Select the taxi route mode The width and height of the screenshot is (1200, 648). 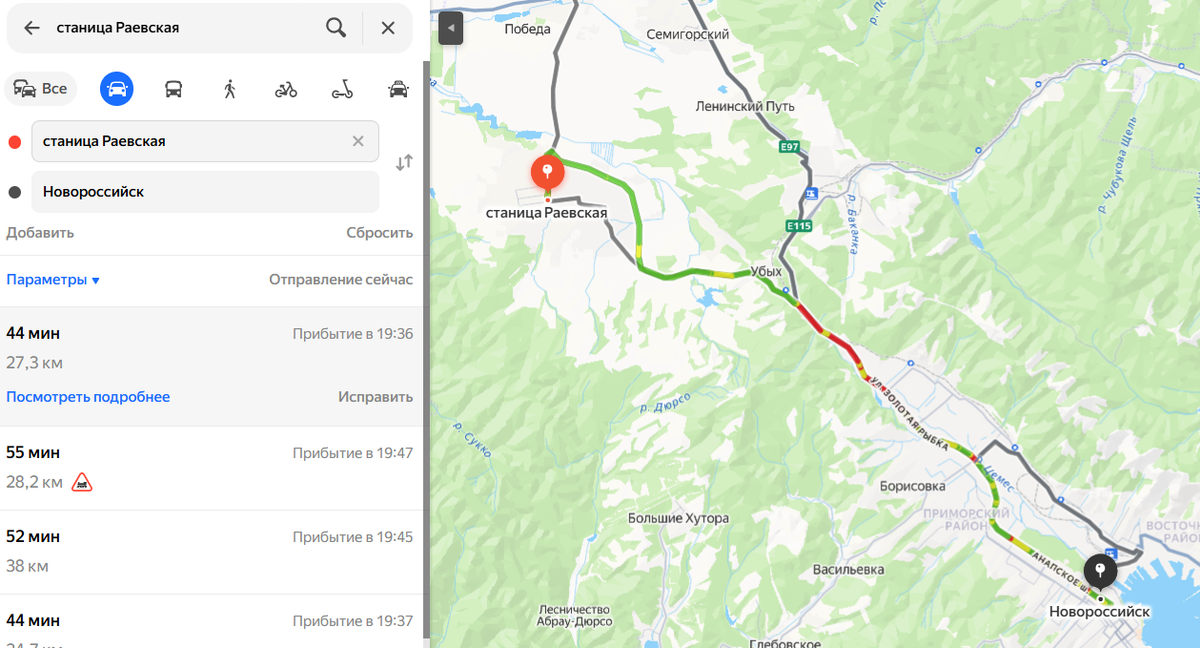398,89
